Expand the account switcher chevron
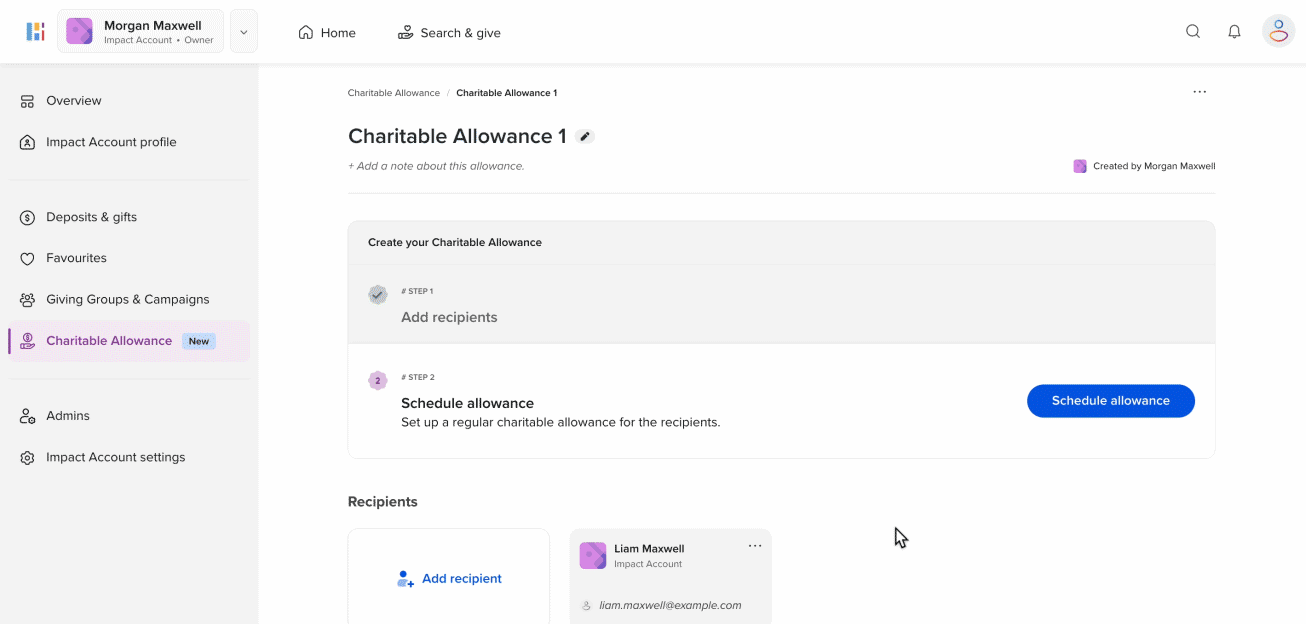This screenshot has height=624, width=1306. 244,32
